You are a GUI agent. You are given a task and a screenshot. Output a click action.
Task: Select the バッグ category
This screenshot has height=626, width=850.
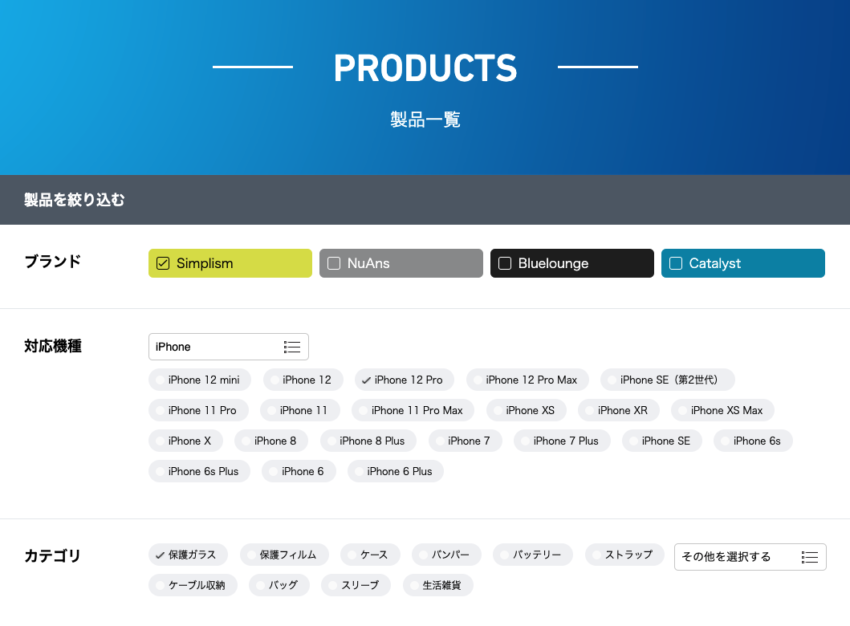279,585
